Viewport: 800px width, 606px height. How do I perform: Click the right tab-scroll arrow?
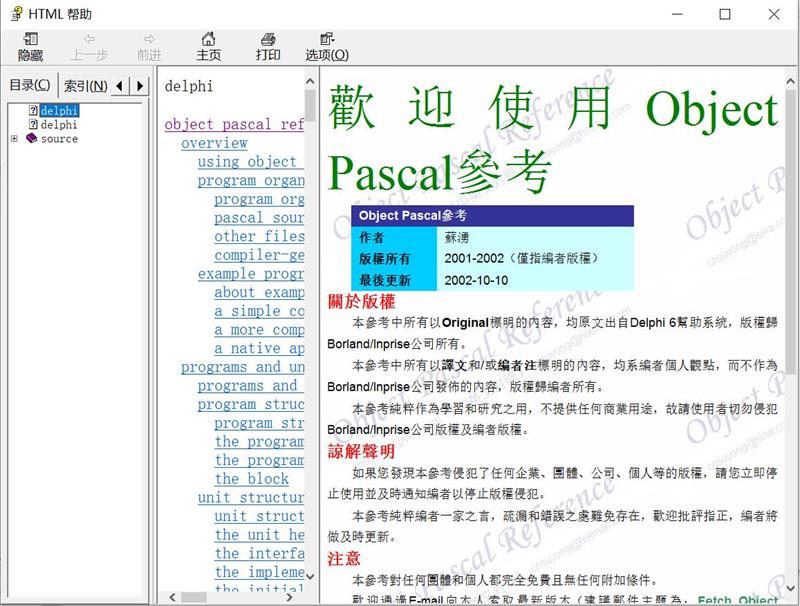coord(140,86)
